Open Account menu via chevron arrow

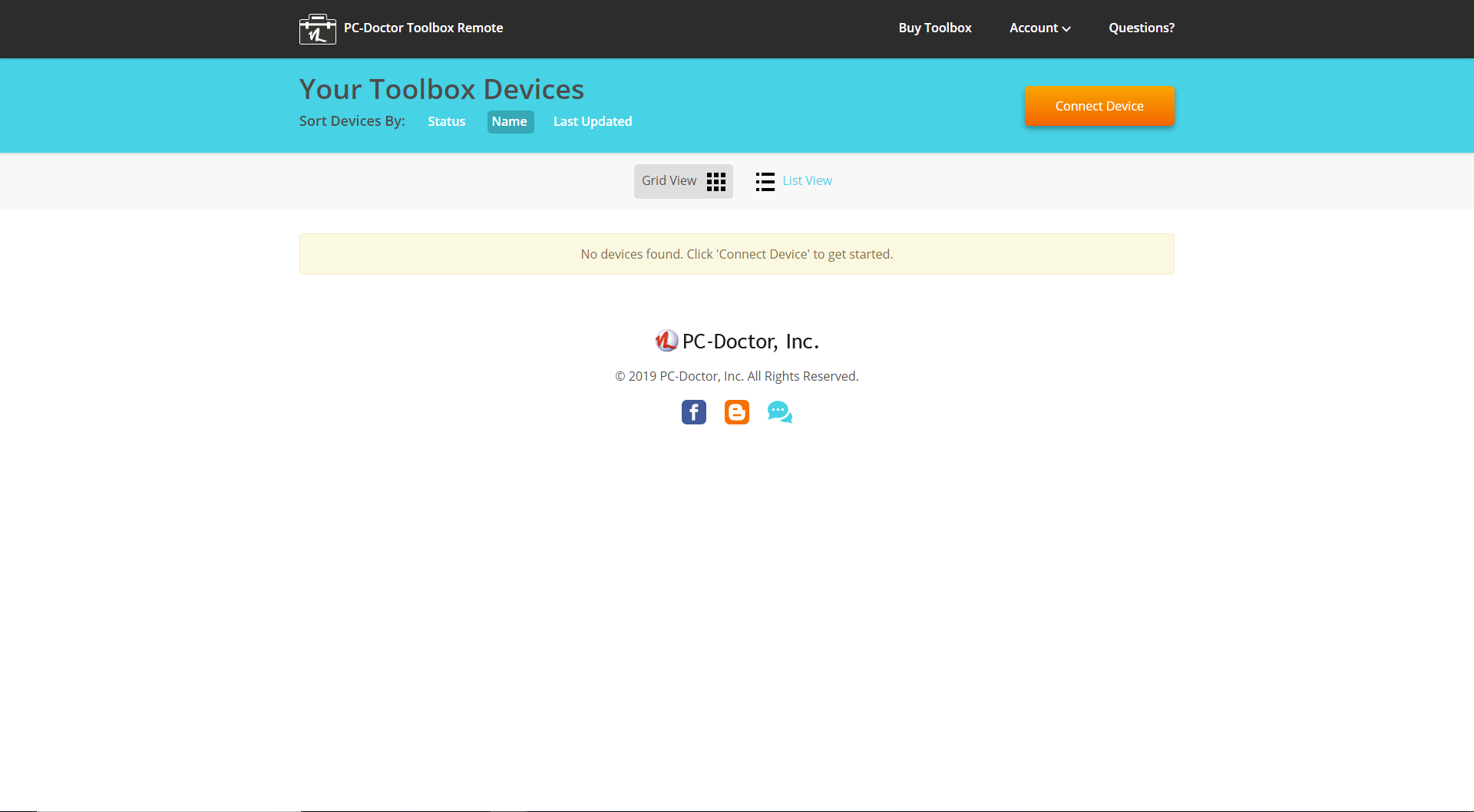(x=1066, y=29)
